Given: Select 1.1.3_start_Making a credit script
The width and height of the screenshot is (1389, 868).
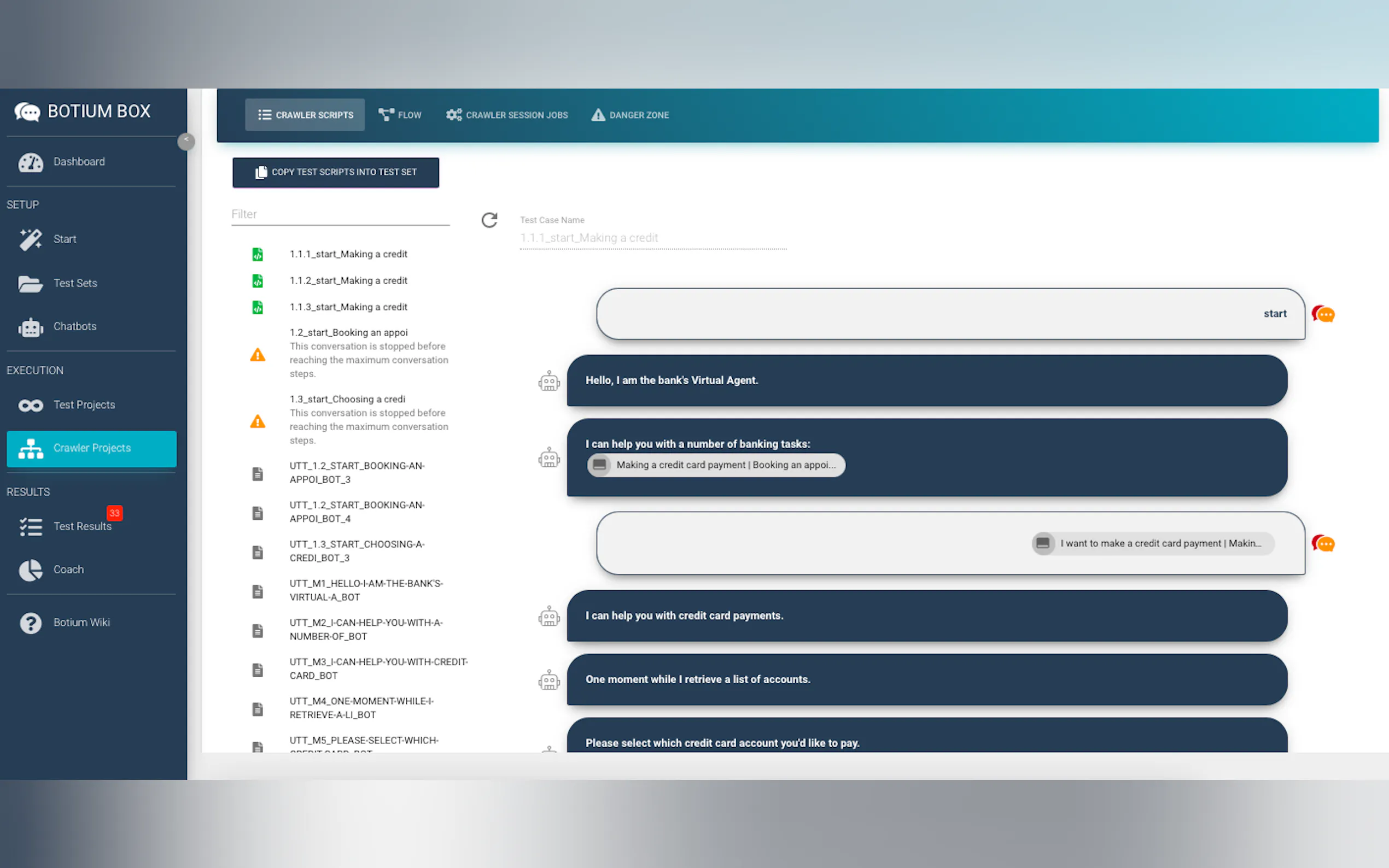Looking at the screenshot, I should [348, 307].
